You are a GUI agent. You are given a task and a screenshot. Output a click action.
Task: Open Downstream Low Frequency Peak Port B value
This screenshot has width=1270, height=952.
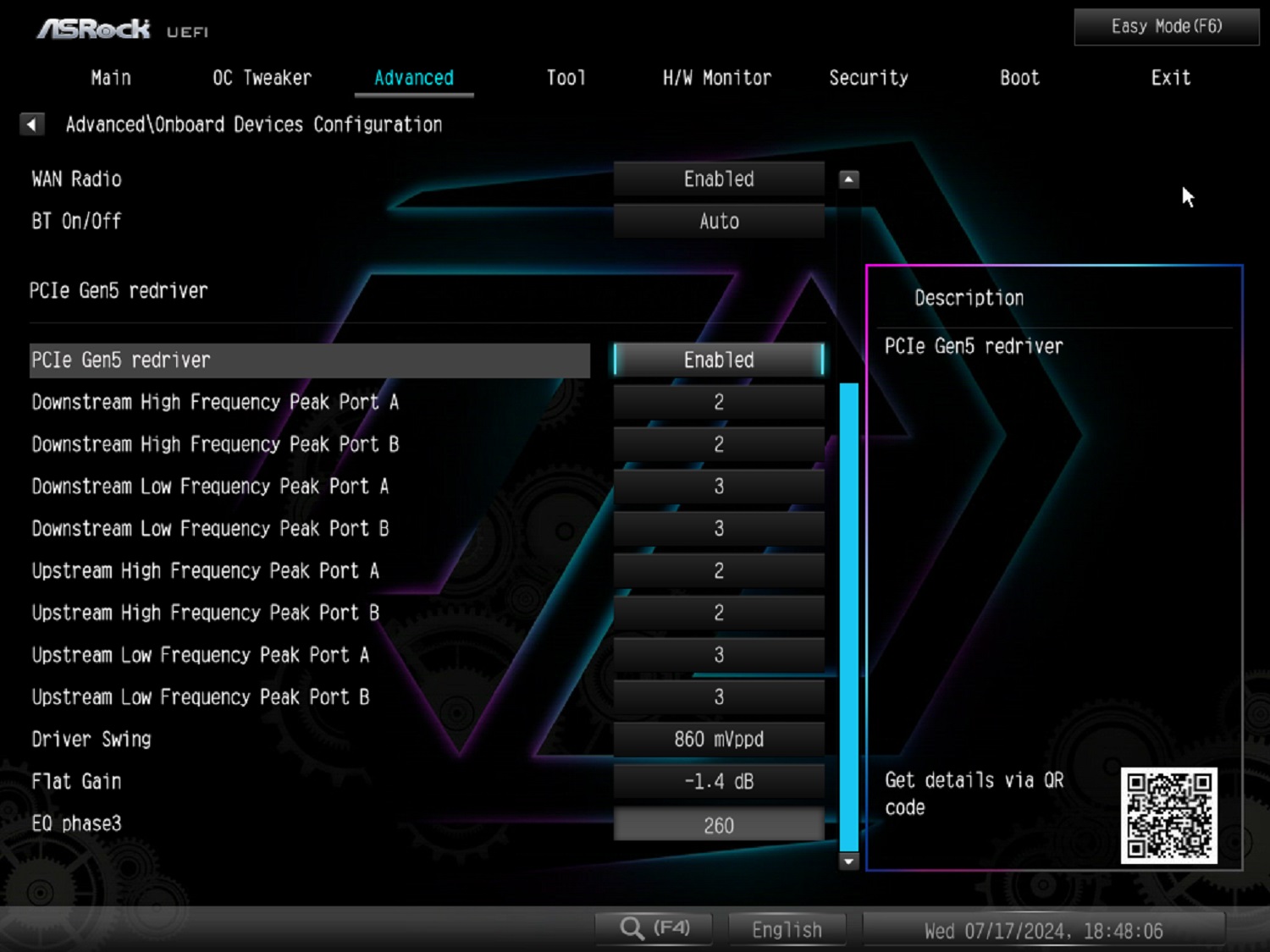(719, 529)
